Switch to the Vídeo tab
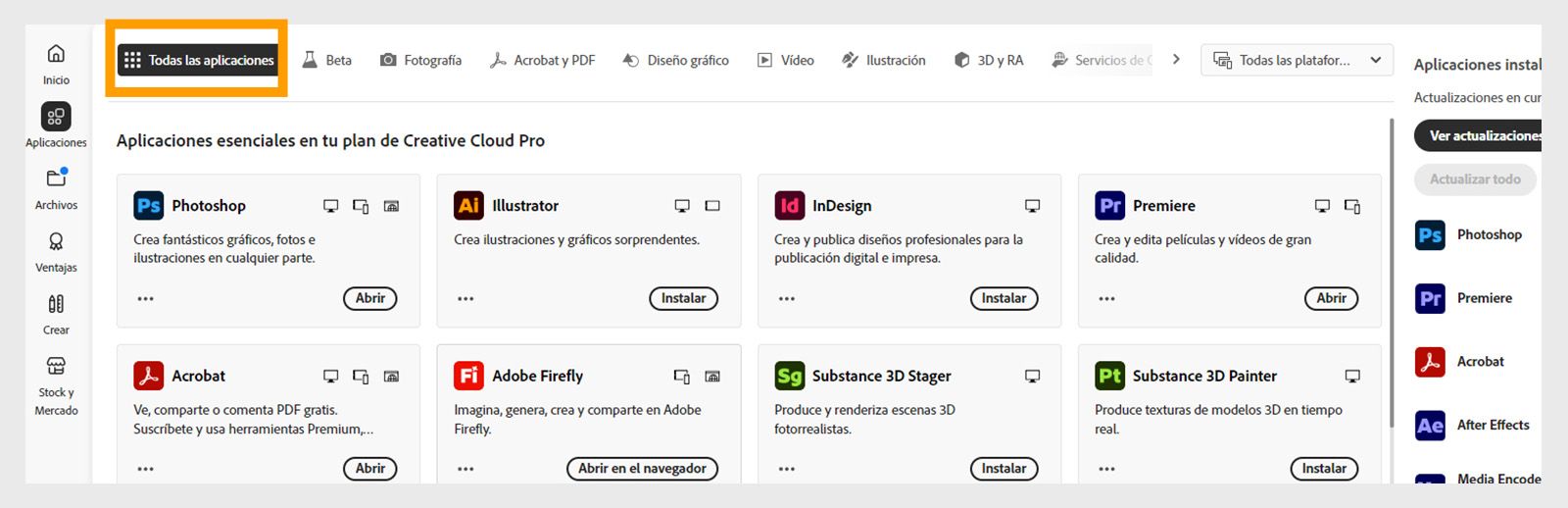 (785, 60)
